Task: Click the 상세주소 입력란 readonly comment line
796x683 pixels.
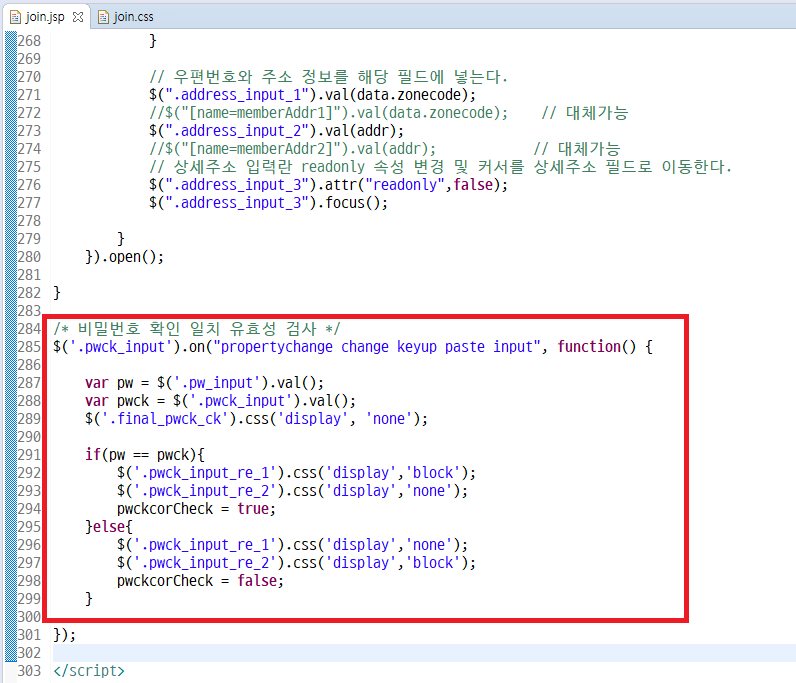Action: pyautogui.click(x=440, y=167)
